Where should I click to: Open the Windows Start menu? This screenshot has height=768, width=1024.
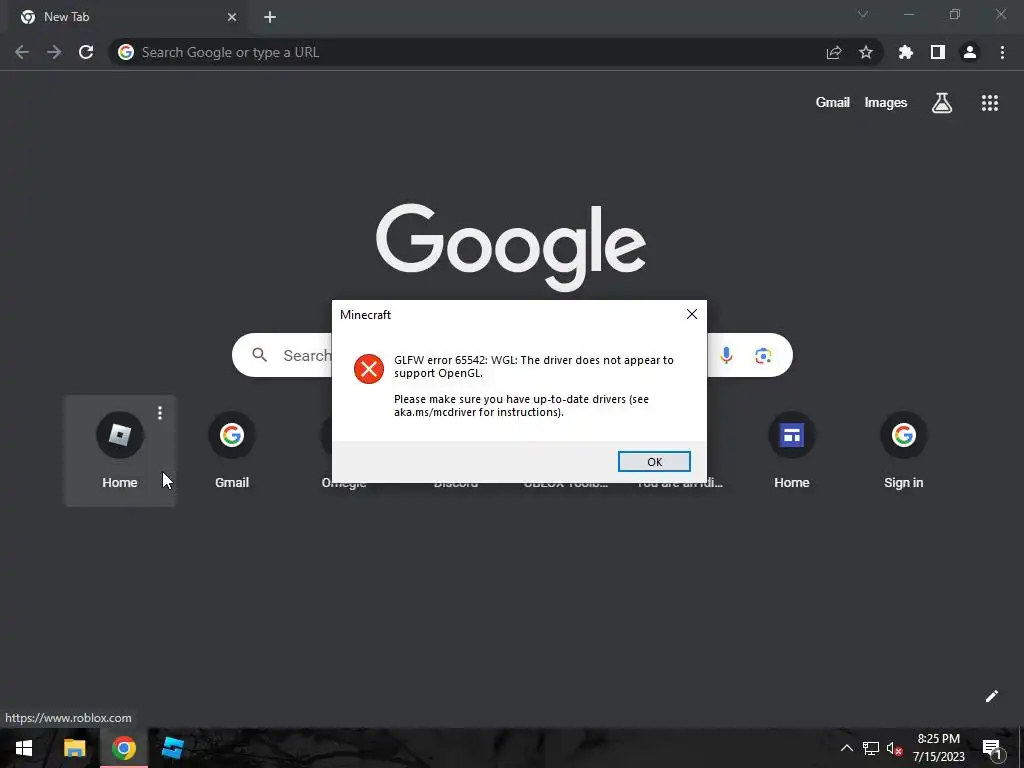pyautogui.click(x=24, y=748)
